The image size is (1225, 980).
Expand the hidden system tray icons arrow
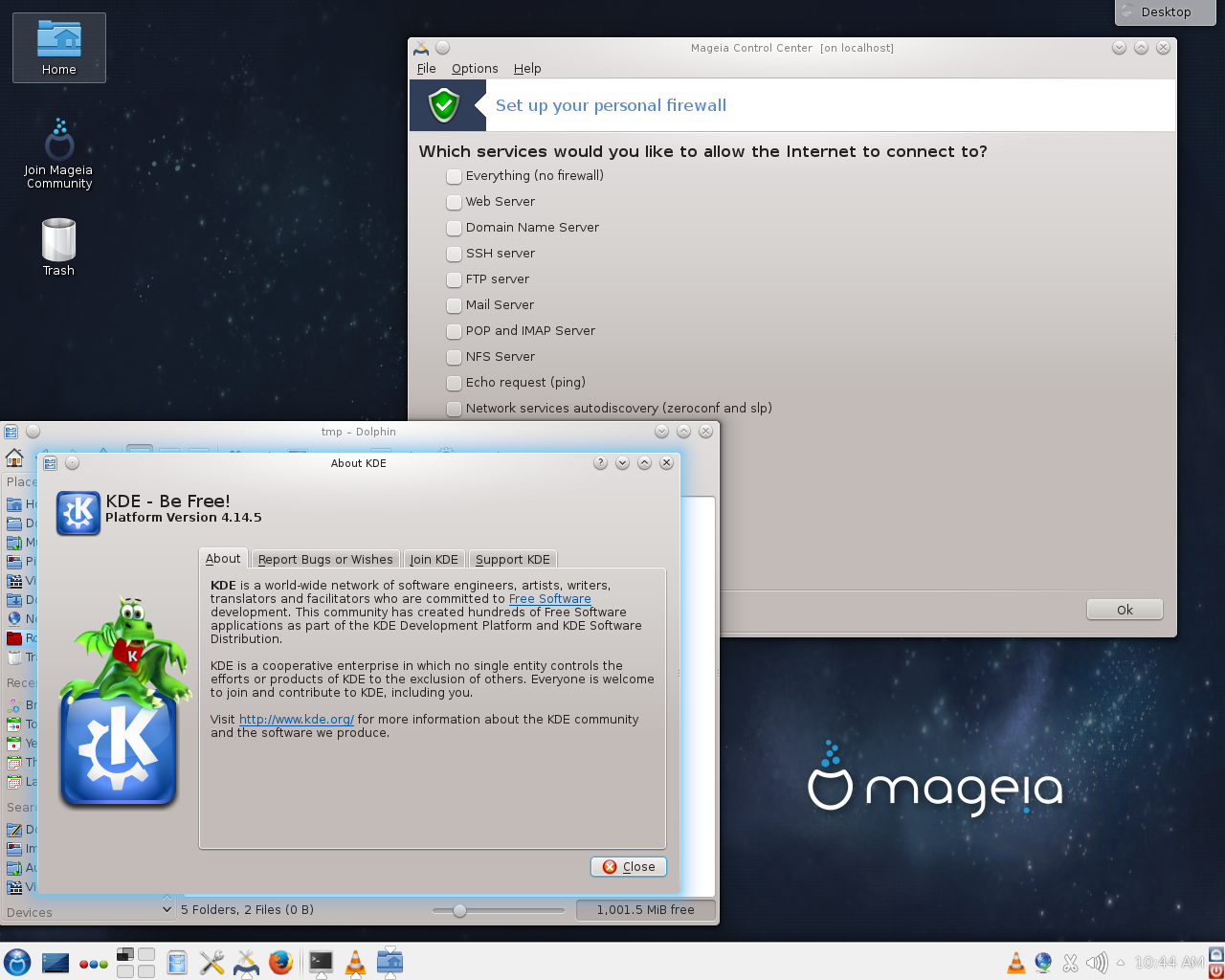(1121, 963)
